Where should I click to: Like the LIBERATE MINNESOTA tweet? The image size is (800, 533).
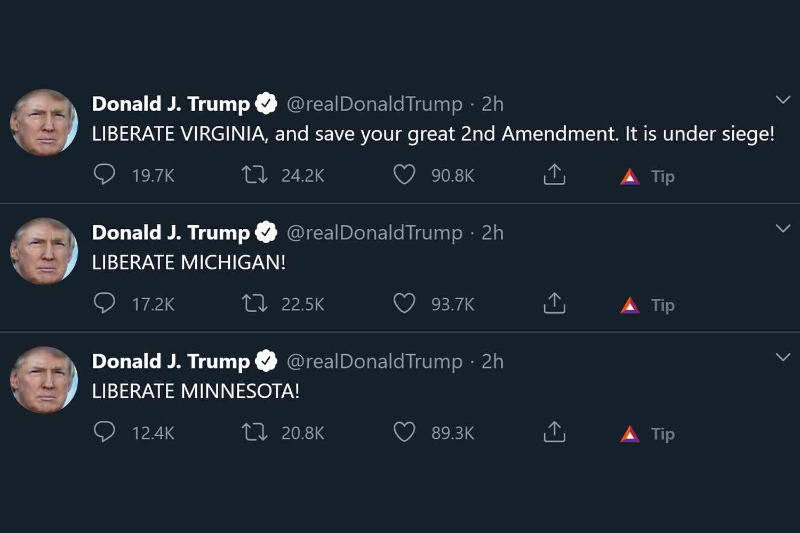(404, 433)
